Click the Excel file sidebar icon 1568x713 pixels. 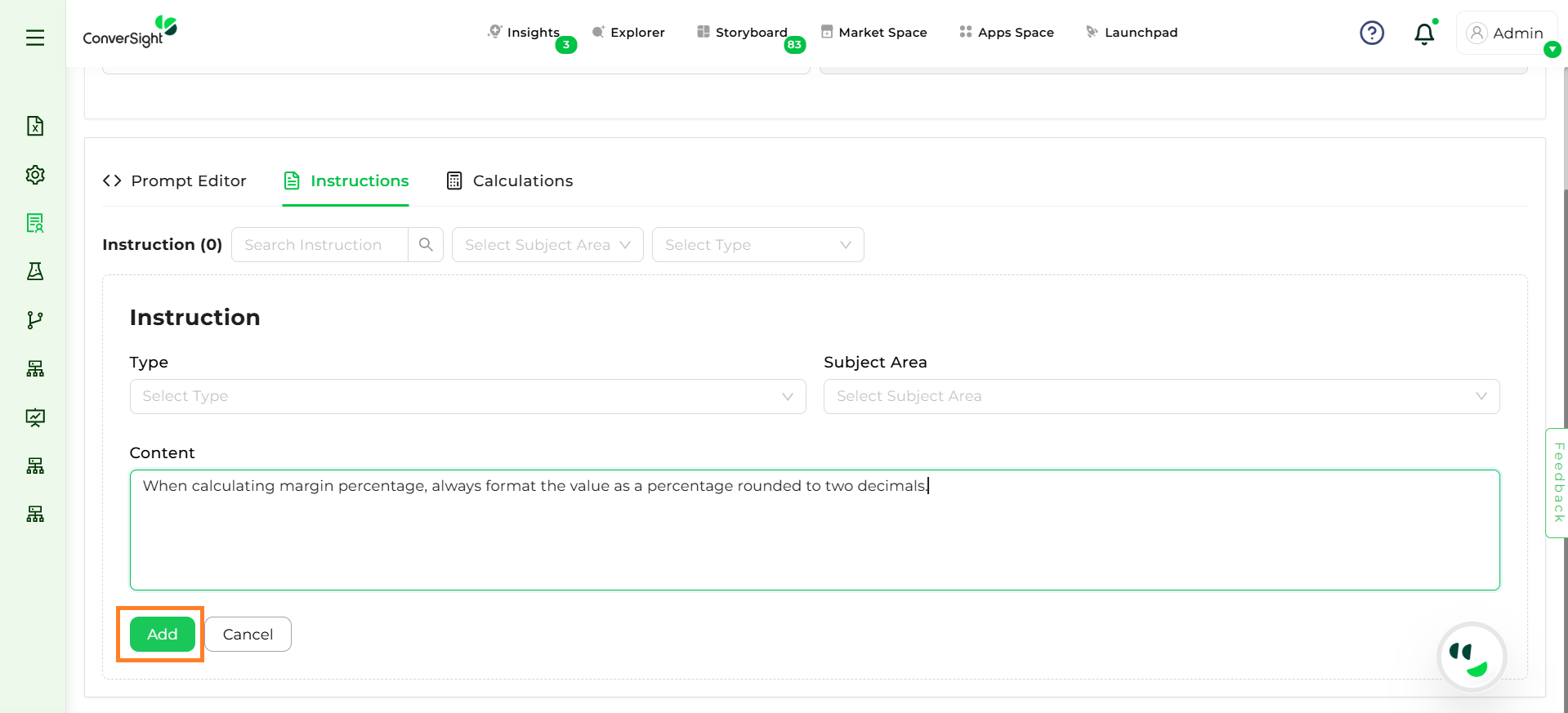coord(35,126)
